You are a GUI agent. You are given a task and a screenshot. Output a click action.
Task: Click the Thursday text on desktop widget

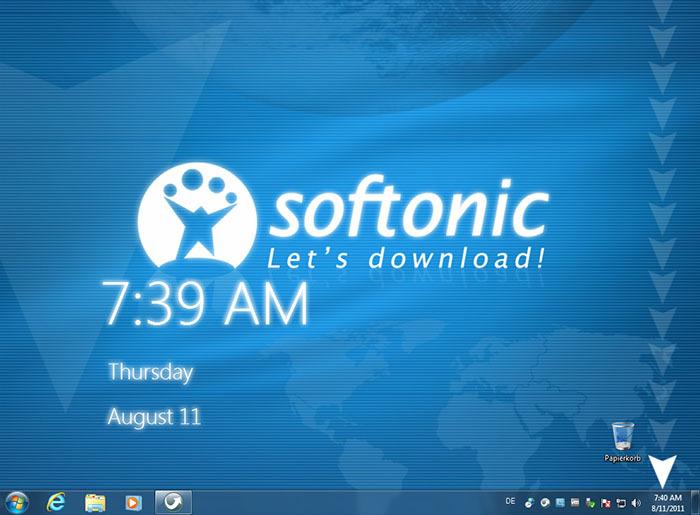click(150, 372)
